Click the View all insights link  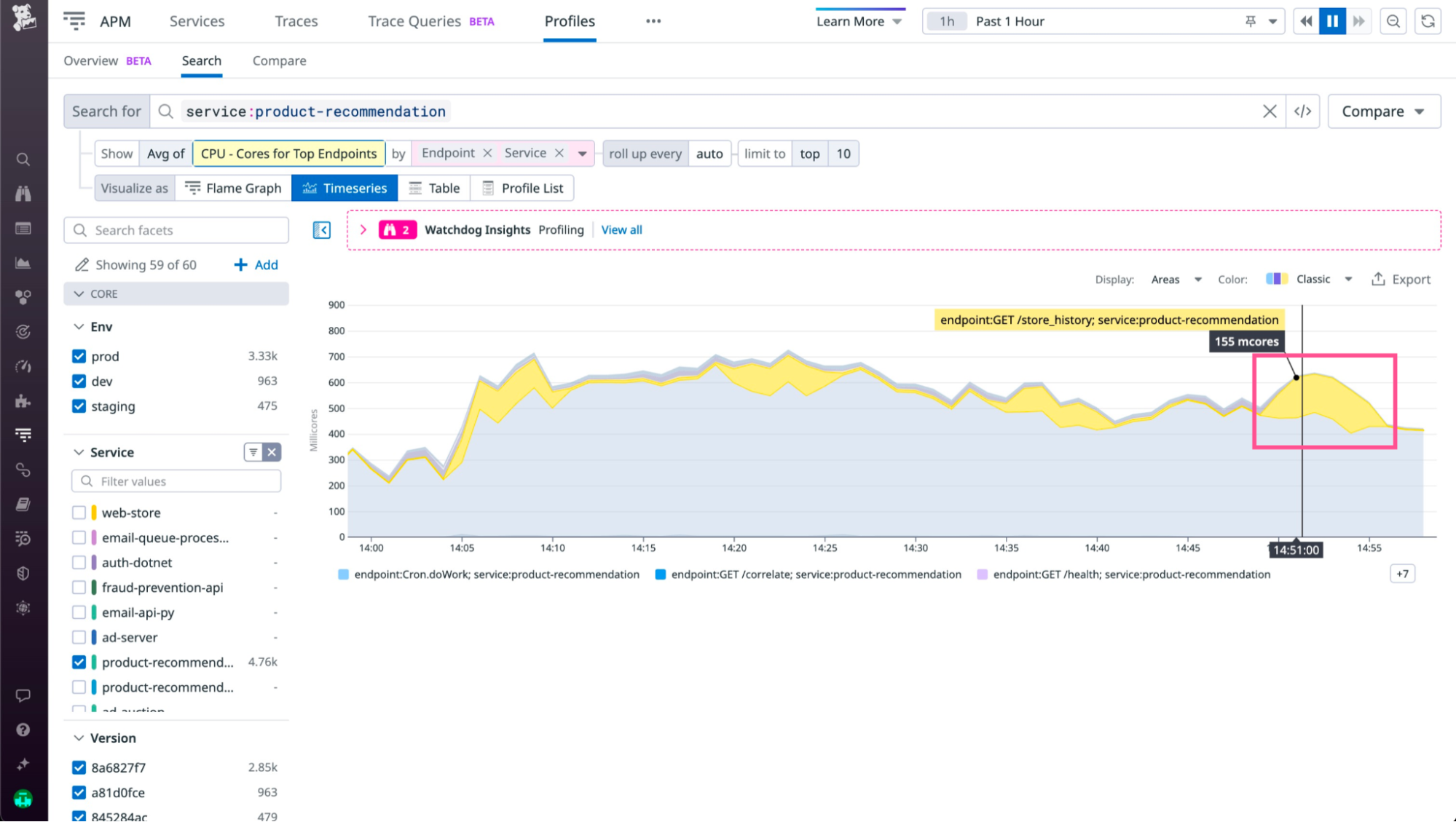621,230
